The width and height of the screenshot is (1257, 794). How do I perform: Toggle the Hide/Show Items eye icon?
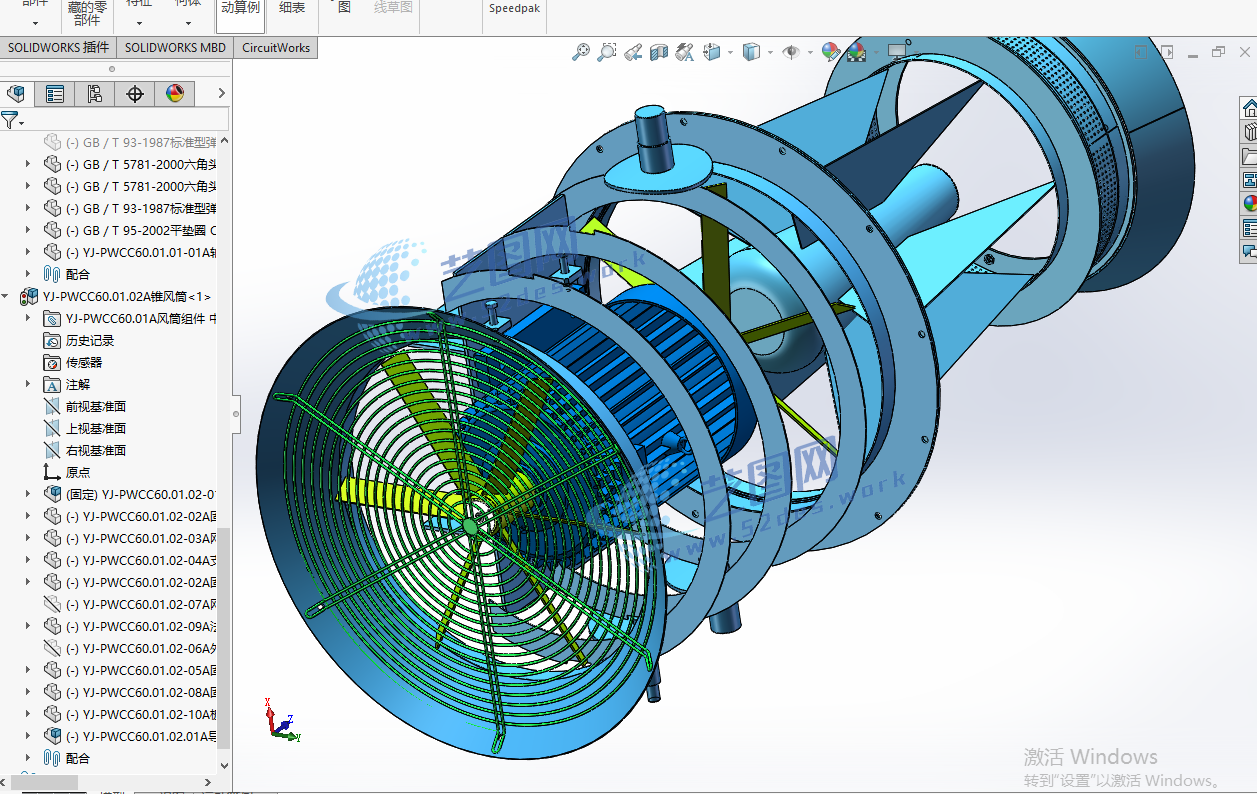[791, 52]
